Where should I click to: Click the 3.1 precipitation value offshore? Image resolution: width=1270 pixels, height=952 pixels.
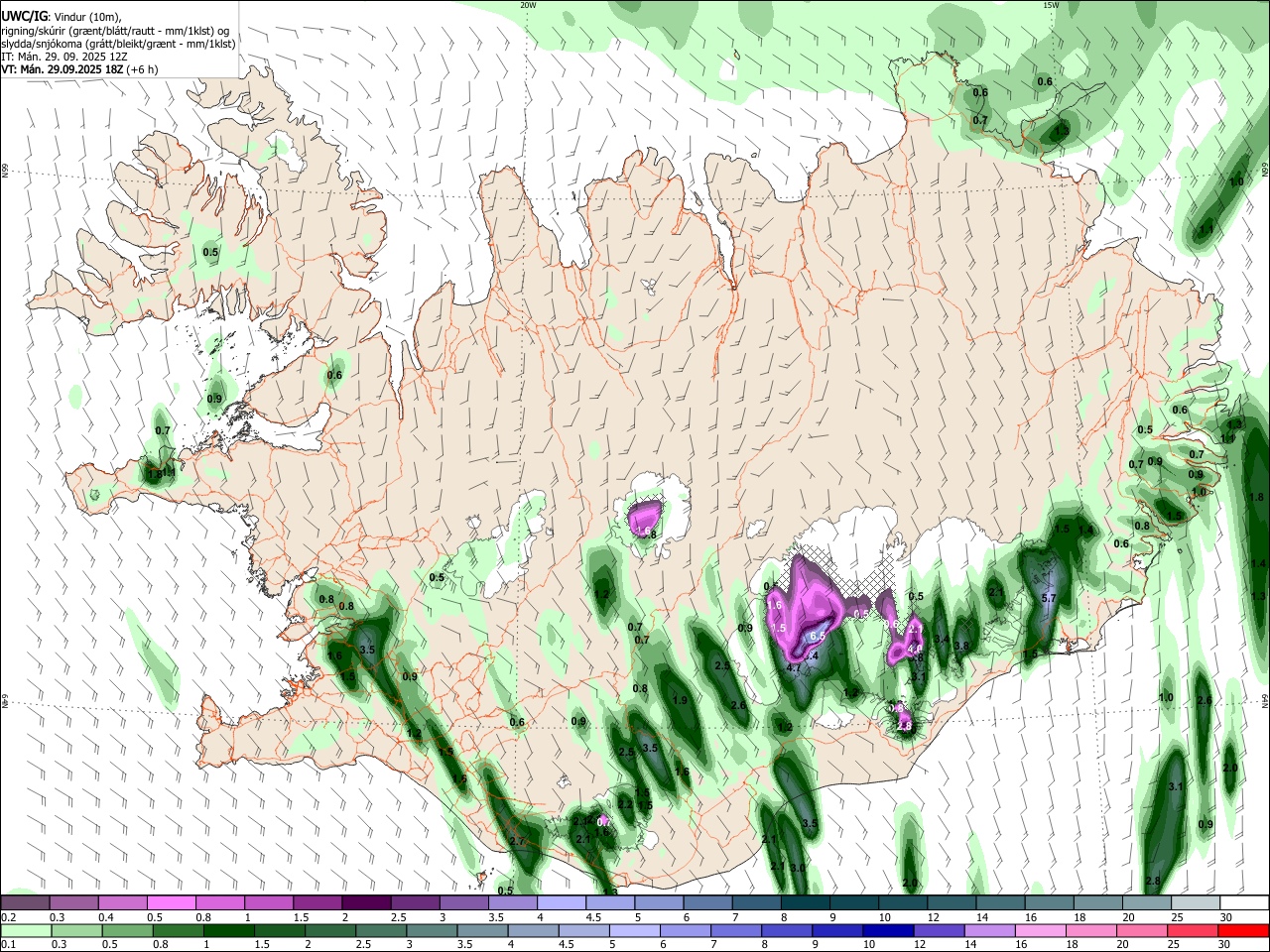[x=1176, y=786]
